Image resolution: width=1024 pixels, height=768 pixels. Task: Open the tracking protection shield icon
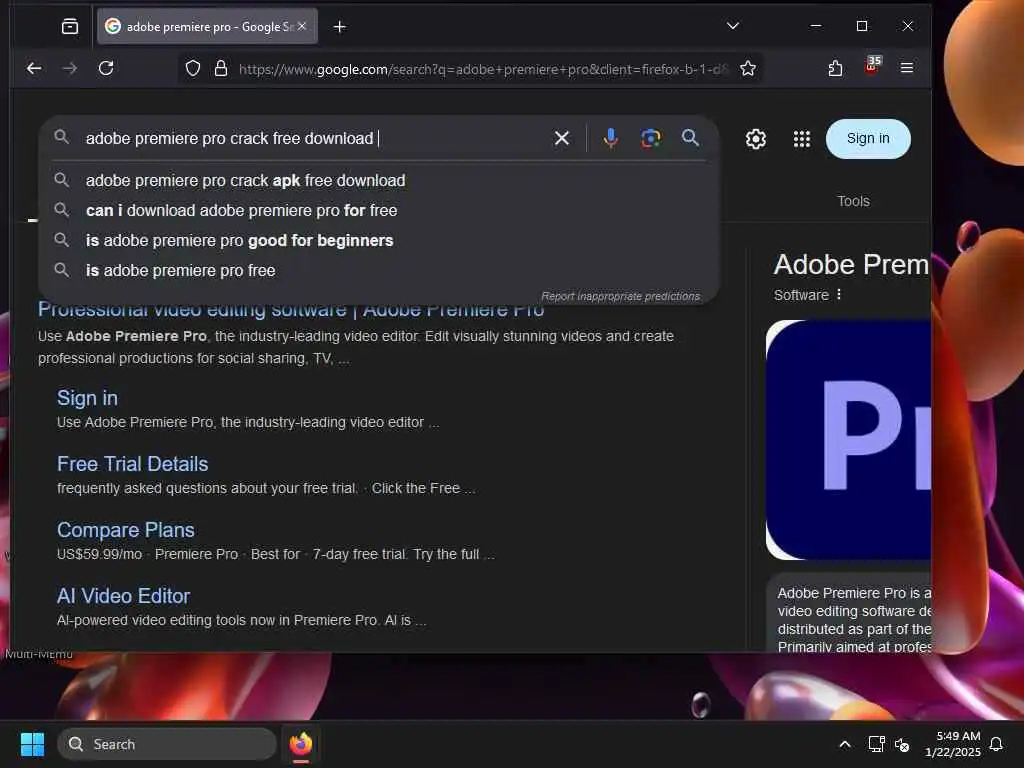coord(193,69)
